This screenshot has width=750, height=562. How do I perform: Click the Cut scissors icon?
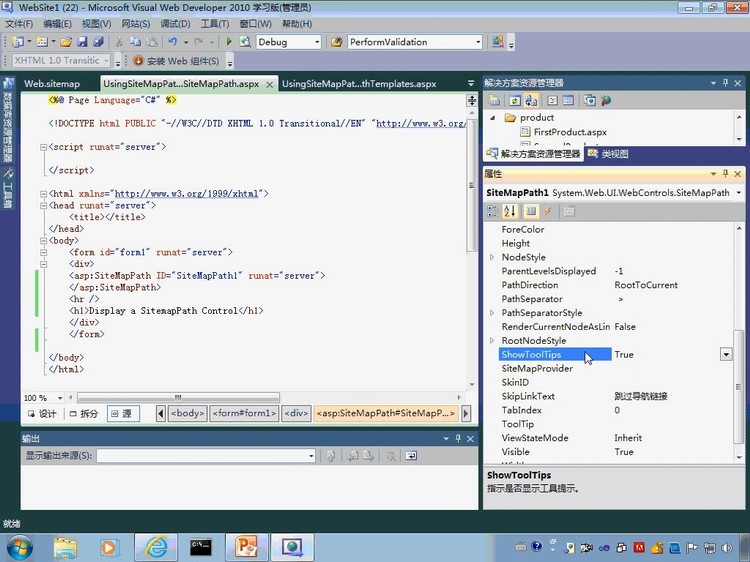(119, 42)
